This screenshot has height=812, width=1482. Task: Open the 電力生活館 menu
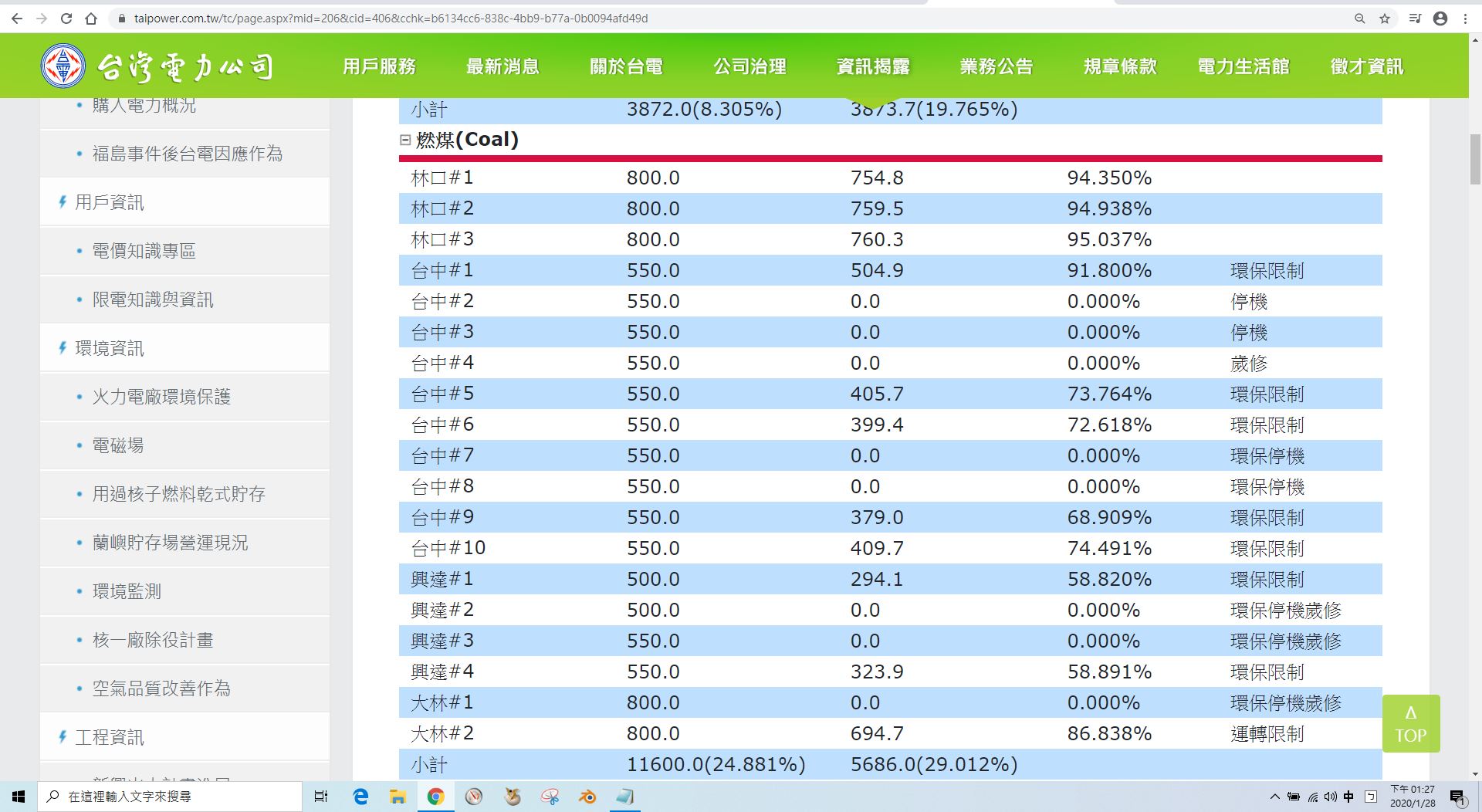(1243, 66)
